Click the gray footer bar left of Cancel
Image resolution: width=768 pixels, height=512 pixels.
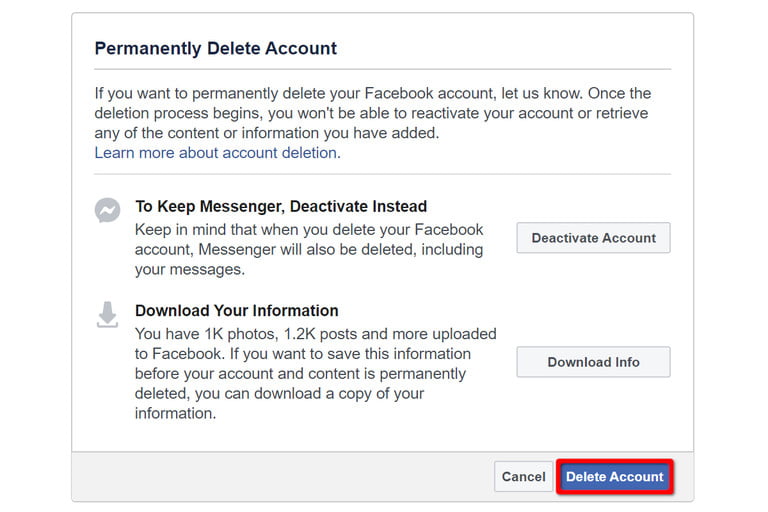click(x=280, y=477)
